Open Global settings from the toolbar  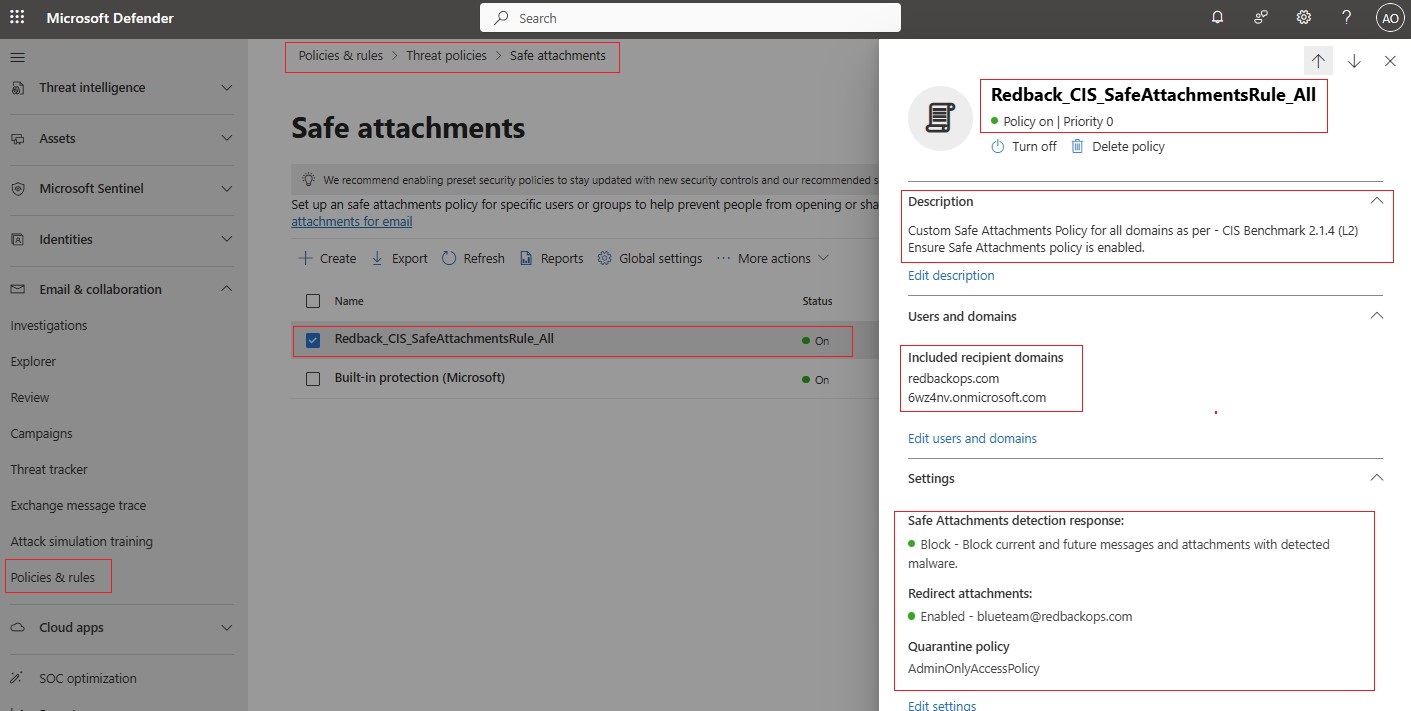click(650, 258)
